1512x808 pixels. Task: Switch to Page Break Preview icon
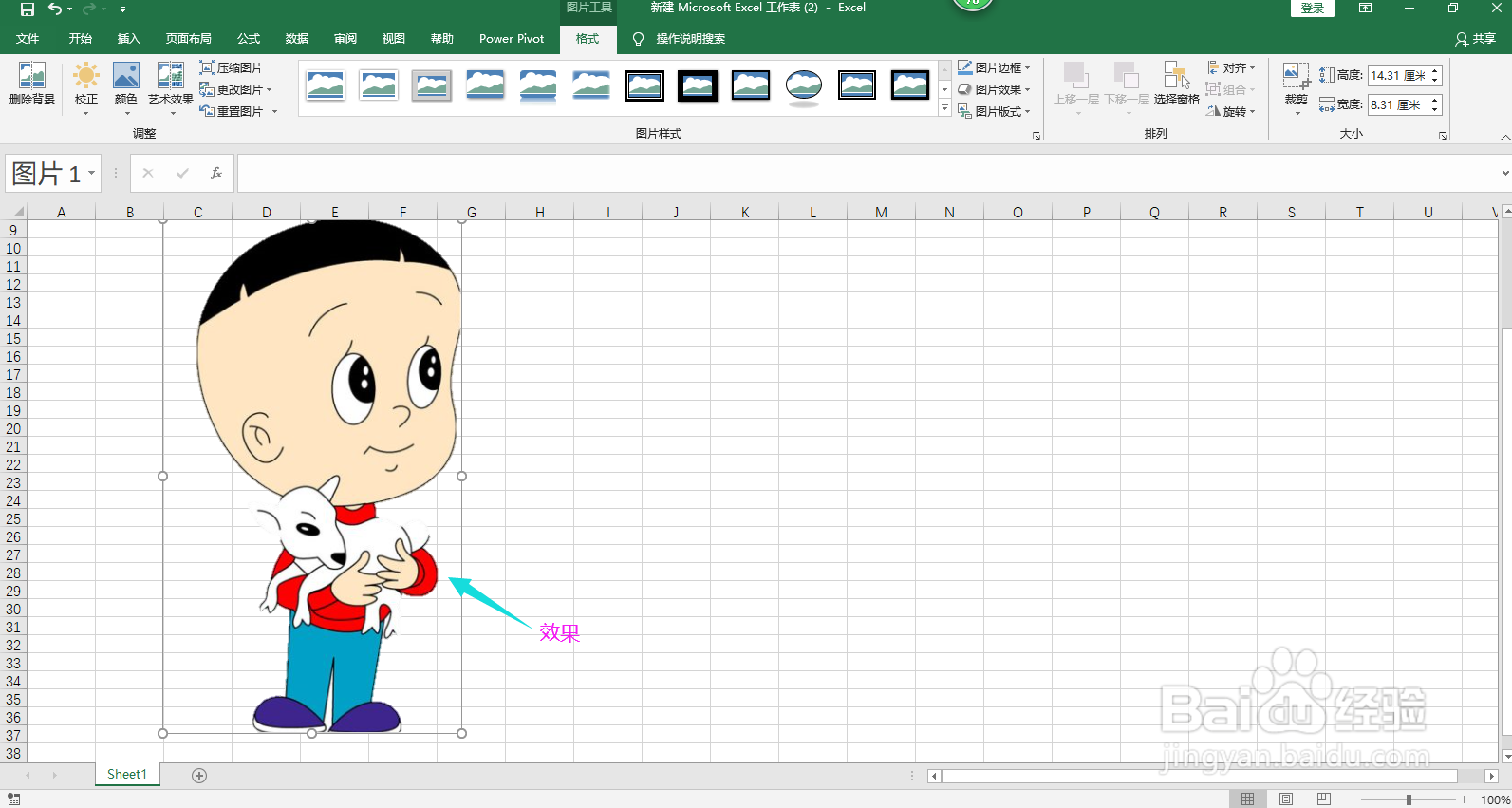point(1324,799)
